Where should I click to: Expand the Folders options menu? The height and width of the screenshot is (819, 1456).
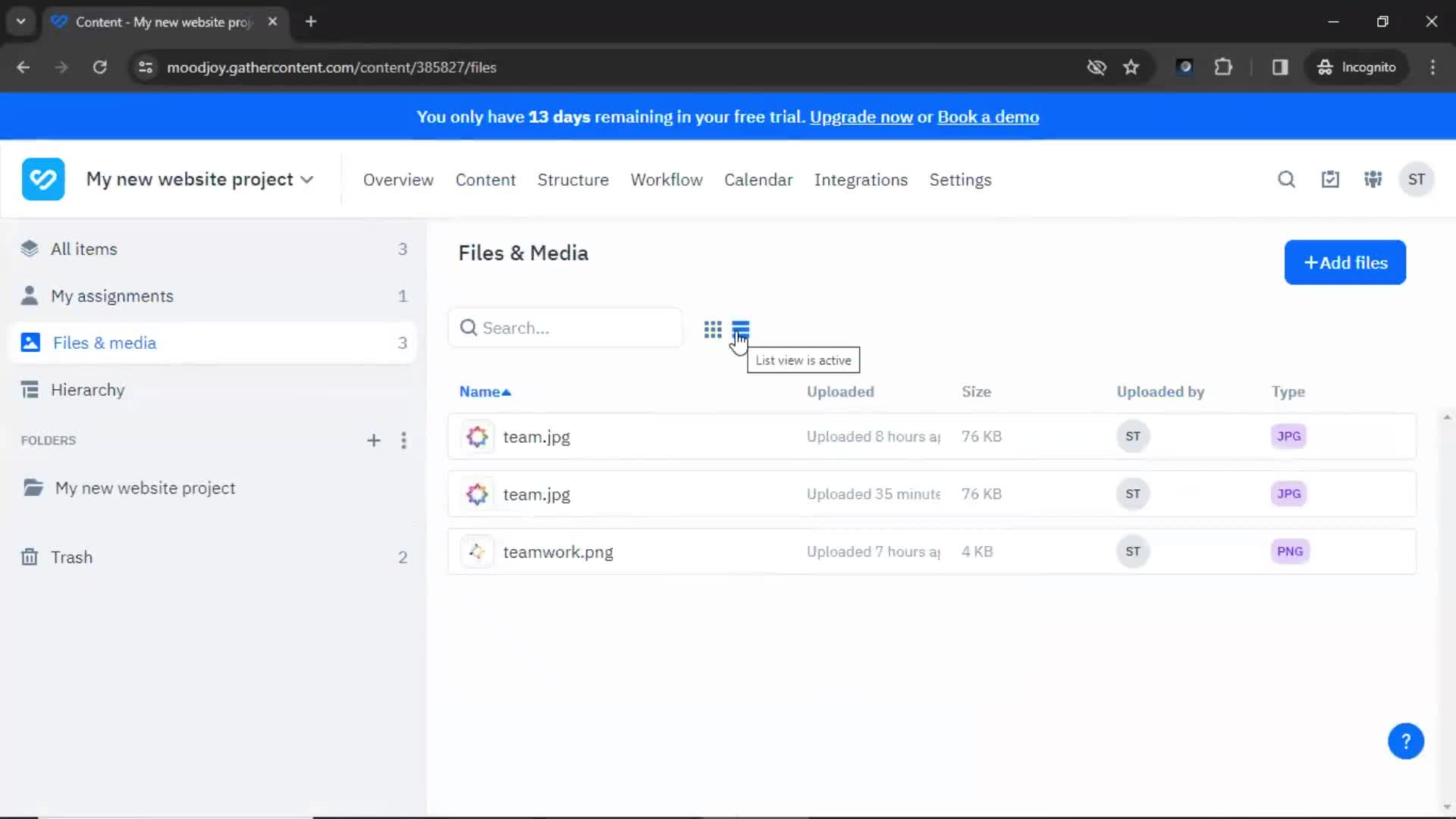403,440
